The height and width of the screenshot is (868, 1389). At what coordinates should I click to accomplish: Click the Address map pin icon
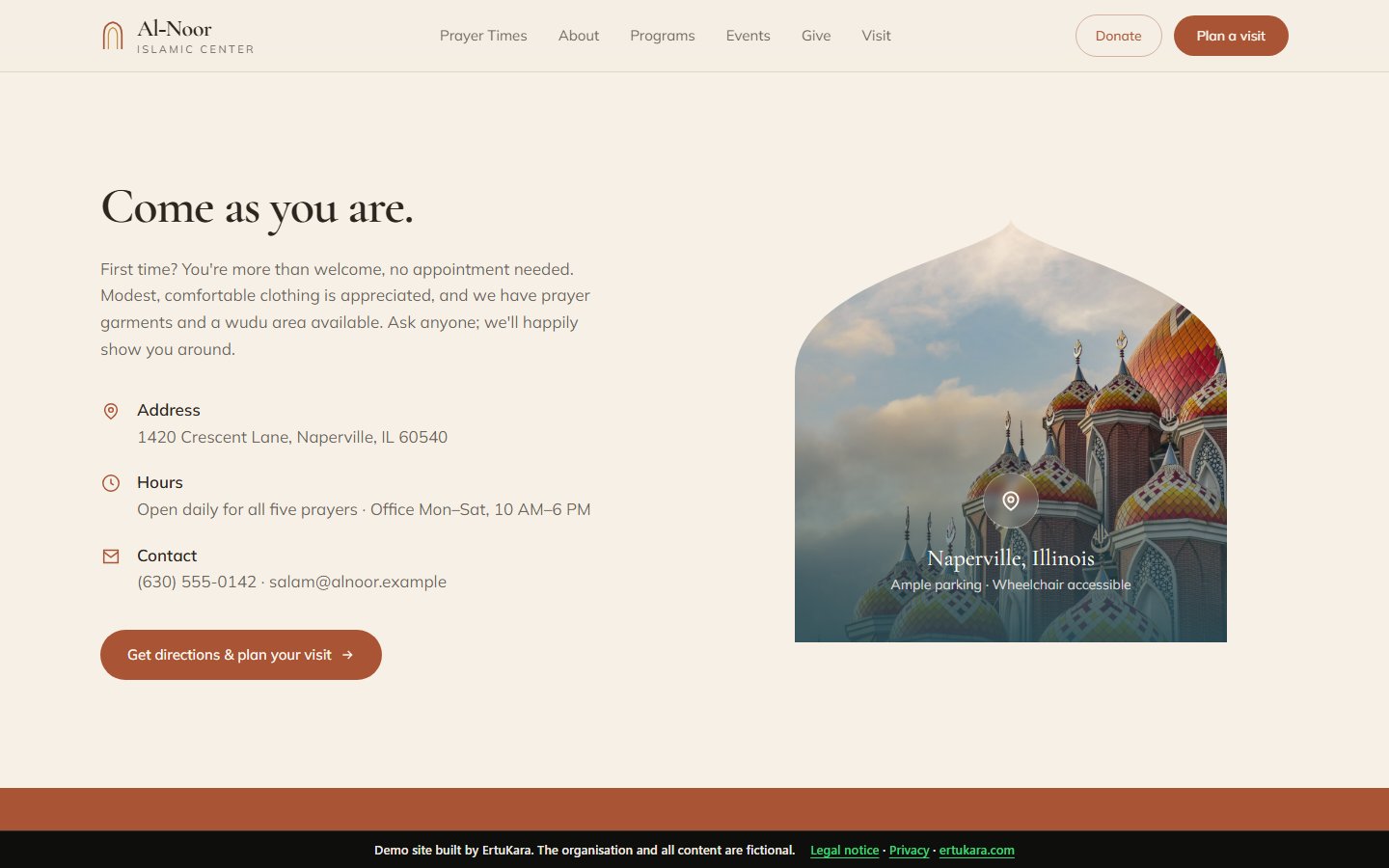tap(111, 411)
